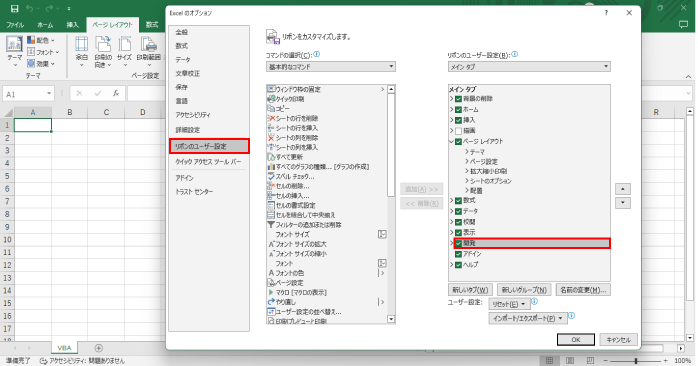This screenshot has height=366, width=698.
Task: Click the 新しいタブ button
Action: [x=470, y=290]
